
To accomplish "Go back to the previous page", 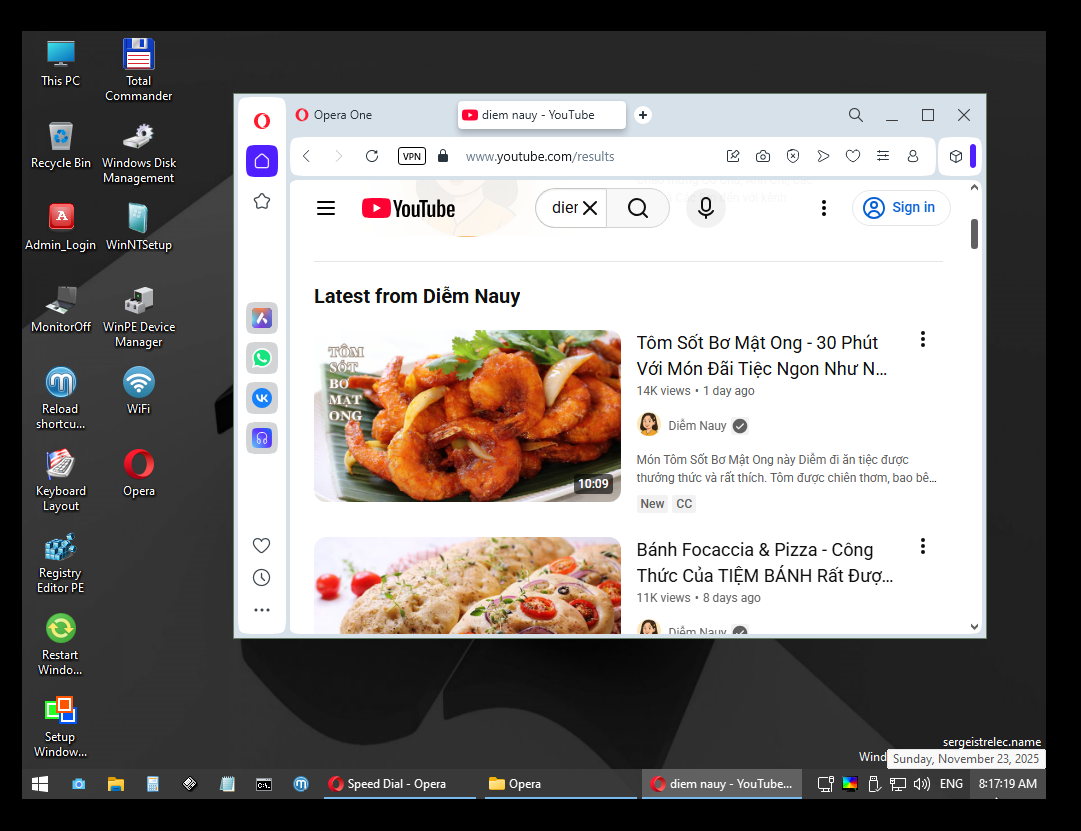I will [307, 157].
